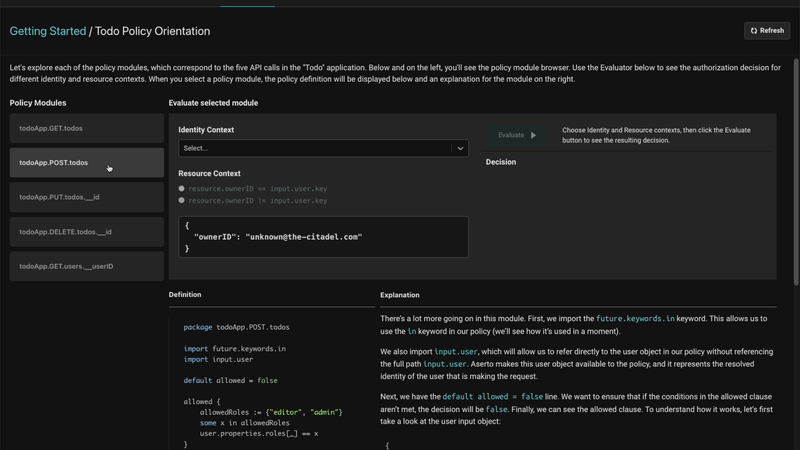
Task: Select the todoApp.POST.todos policy module
Action: pos(87,162)
